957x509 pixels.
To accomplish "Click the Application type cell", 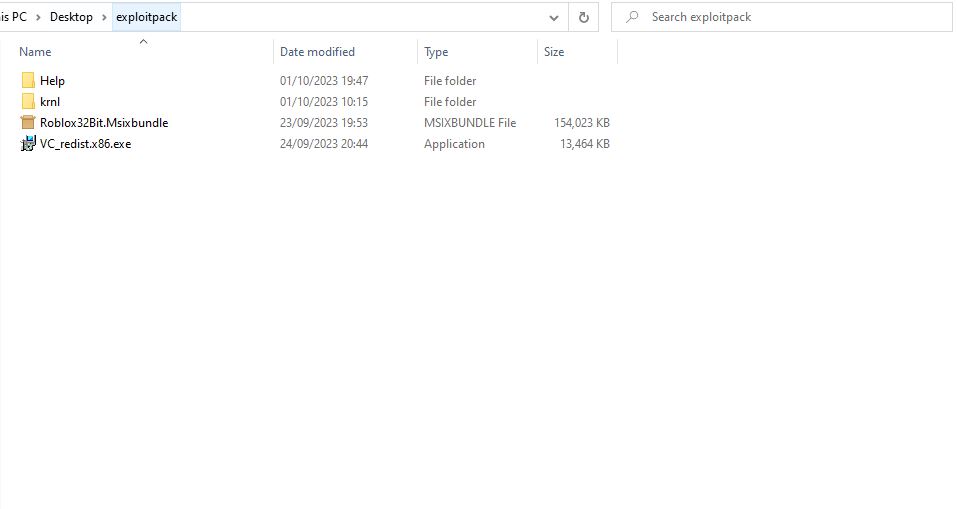I will coord(454,144).
